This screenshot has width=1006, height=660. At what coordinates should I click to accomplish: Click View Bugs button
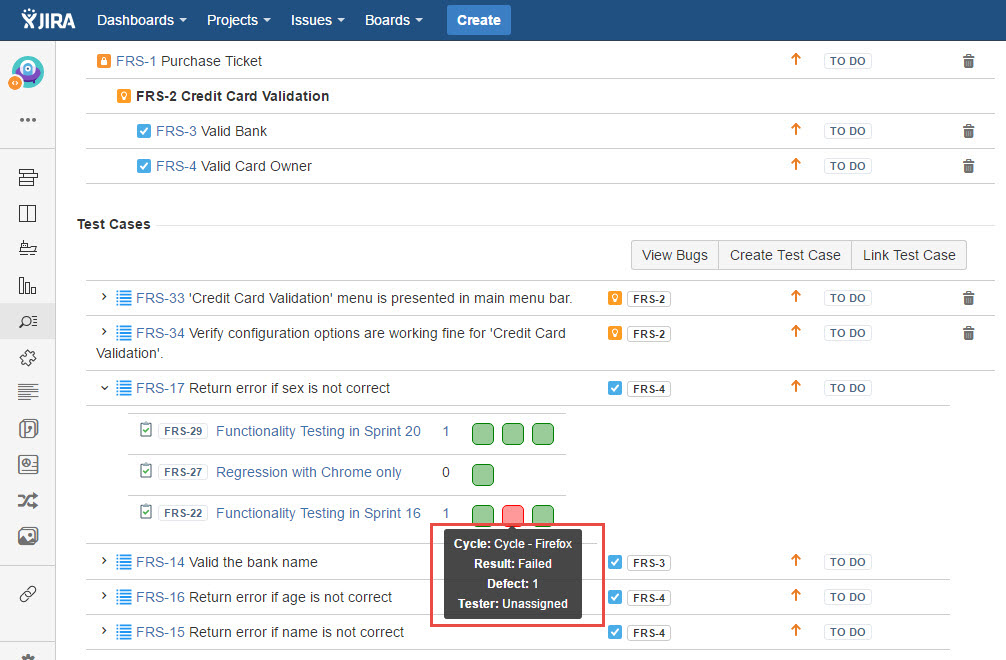point(675,255)
